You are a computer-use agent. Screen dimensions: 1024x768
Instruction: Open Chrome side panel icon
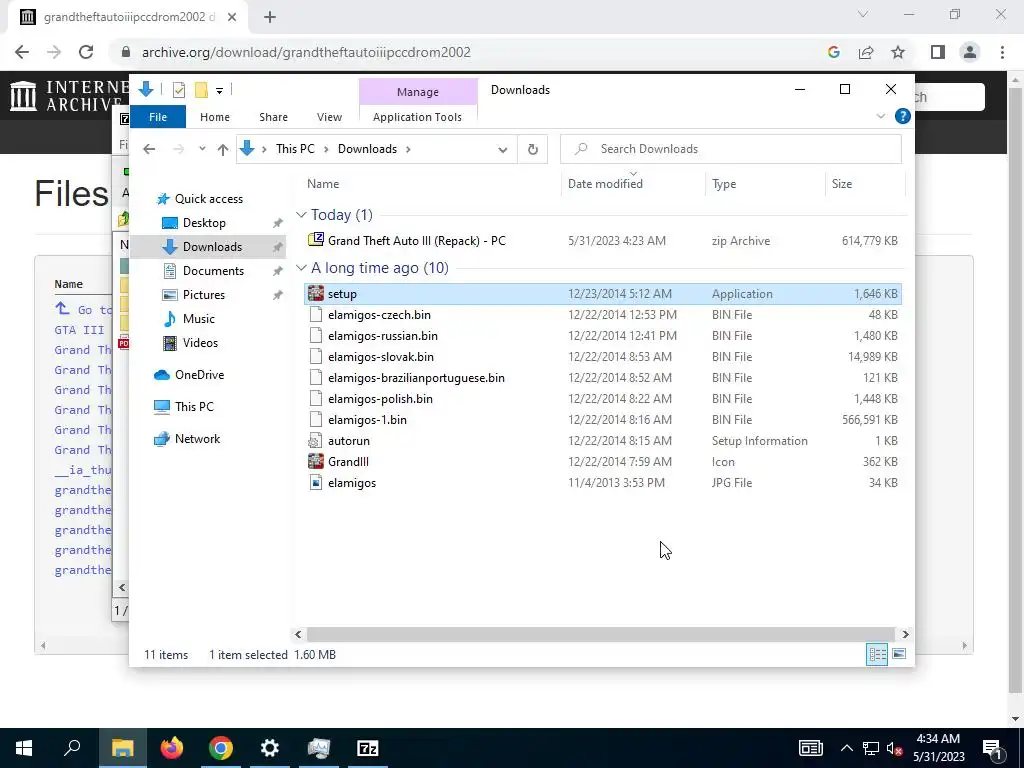938,52
